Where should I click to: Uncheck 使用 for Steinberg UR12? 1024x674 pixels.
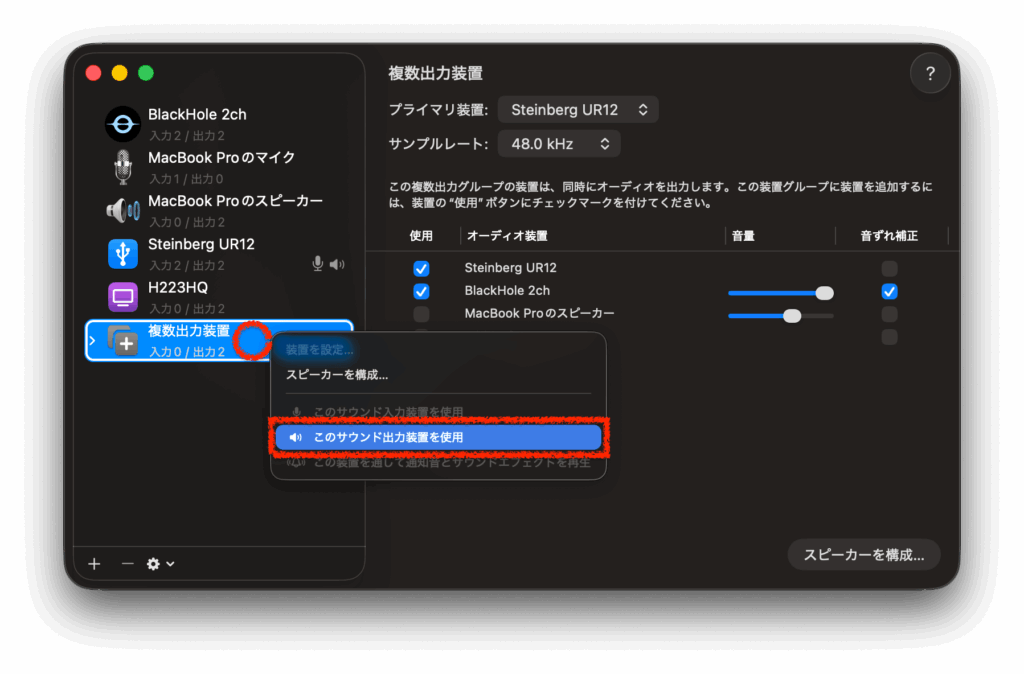[x=421, y=268]
